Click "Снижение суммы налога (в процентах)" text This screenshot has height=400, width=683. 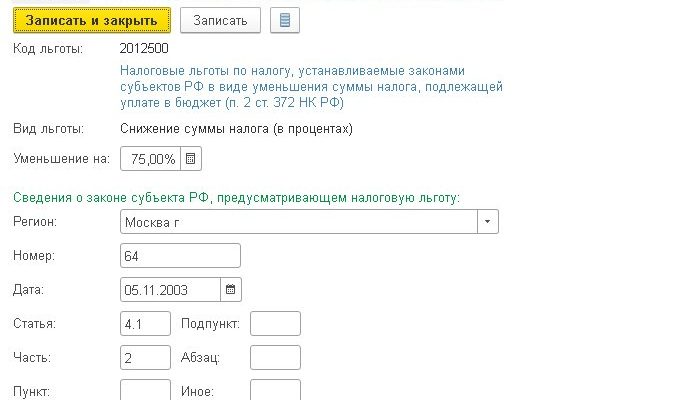(236, 129)
